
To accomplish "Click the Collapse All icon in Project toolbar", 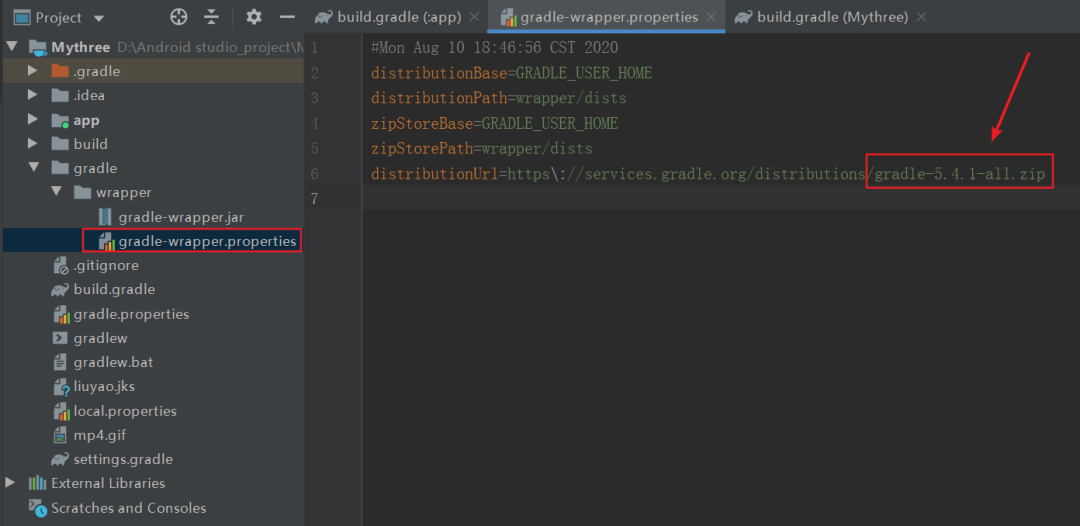I will point(212,17).
